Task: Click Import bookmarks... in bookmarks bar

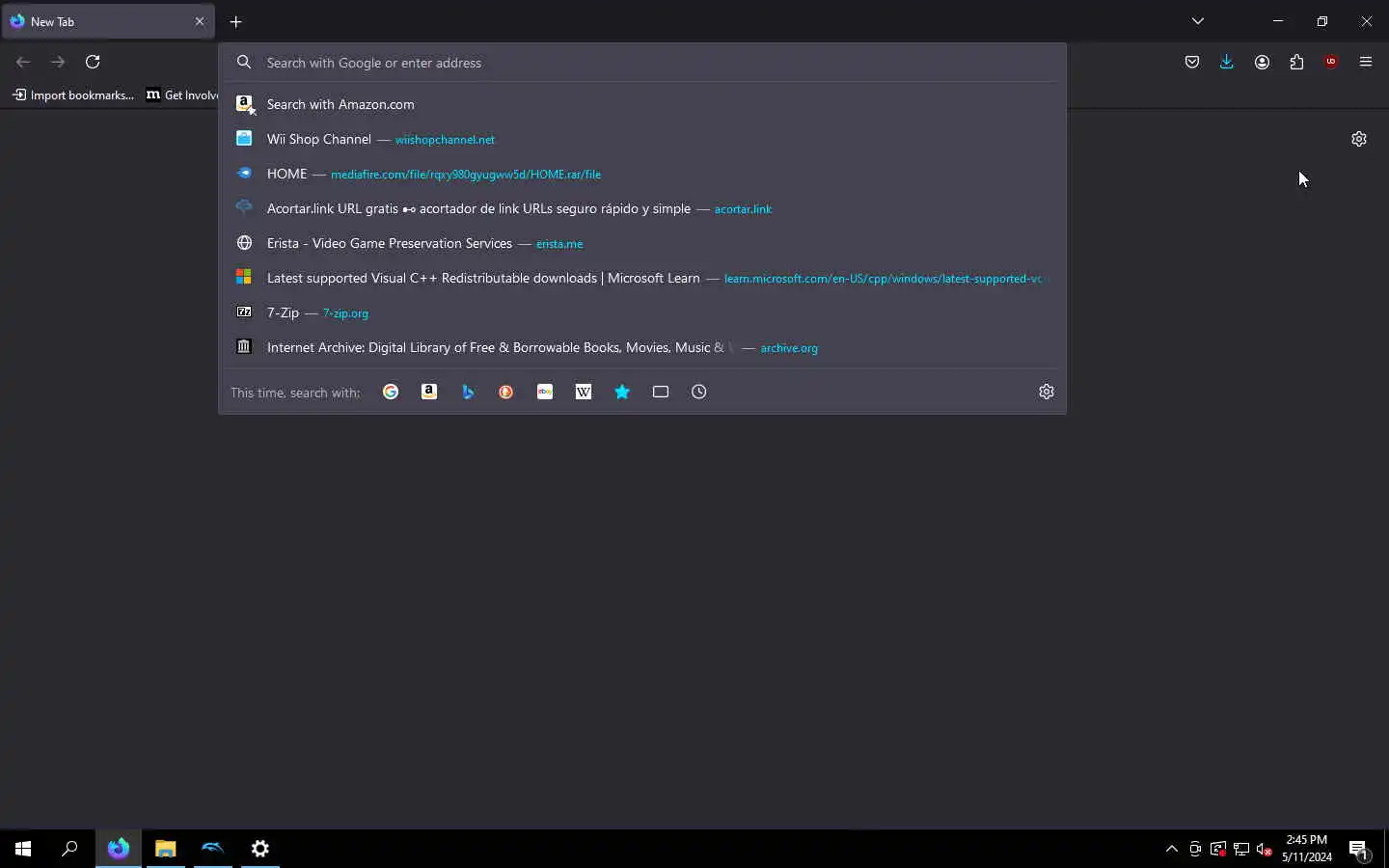Action: click(73, 95)
